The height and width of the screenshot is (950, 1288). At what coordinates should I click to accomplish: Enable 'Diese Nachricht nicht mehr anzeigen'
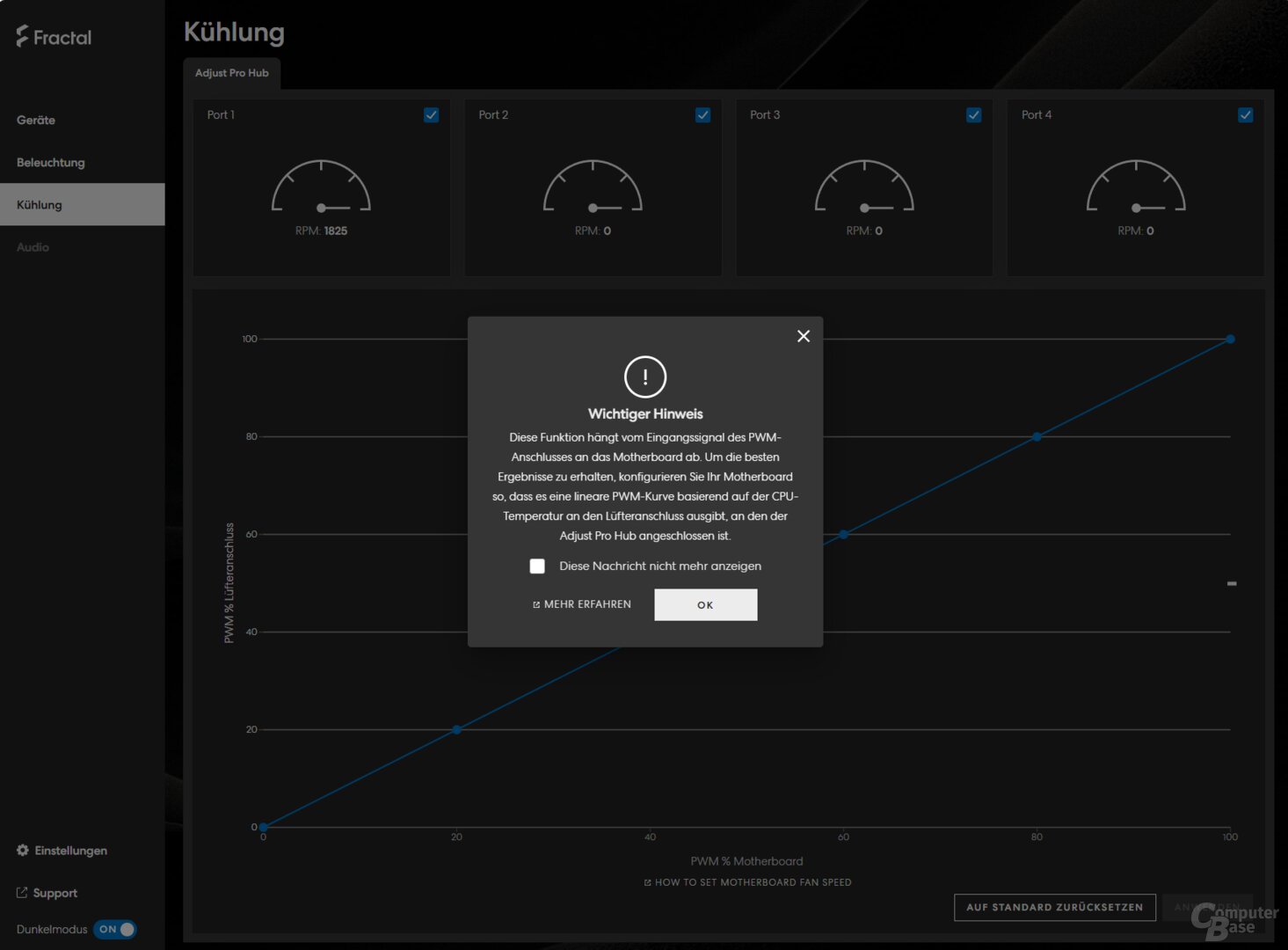[x=537, y=566]
